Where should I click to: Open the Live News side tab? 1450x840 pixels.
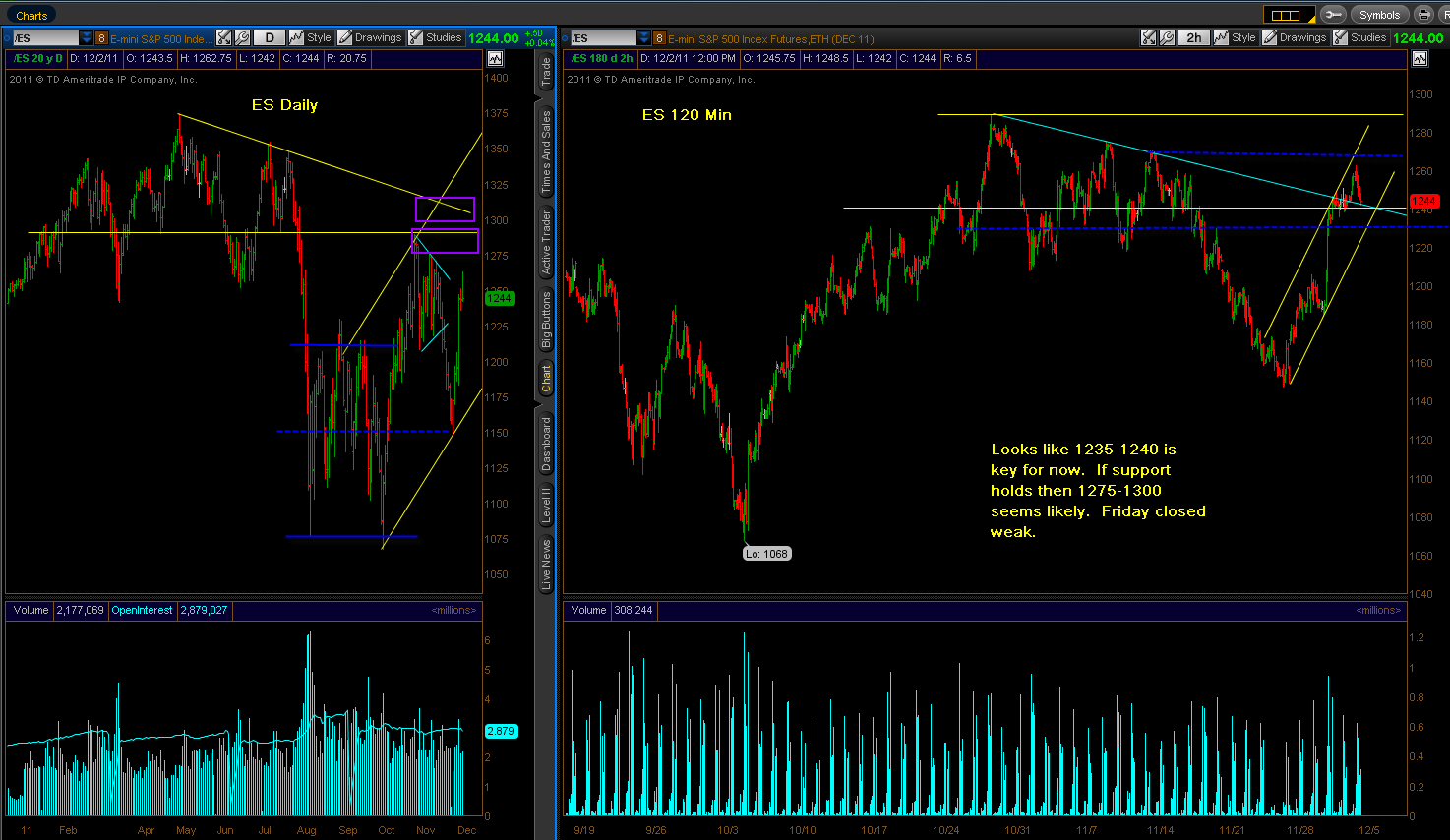click(x=546, y=565)
